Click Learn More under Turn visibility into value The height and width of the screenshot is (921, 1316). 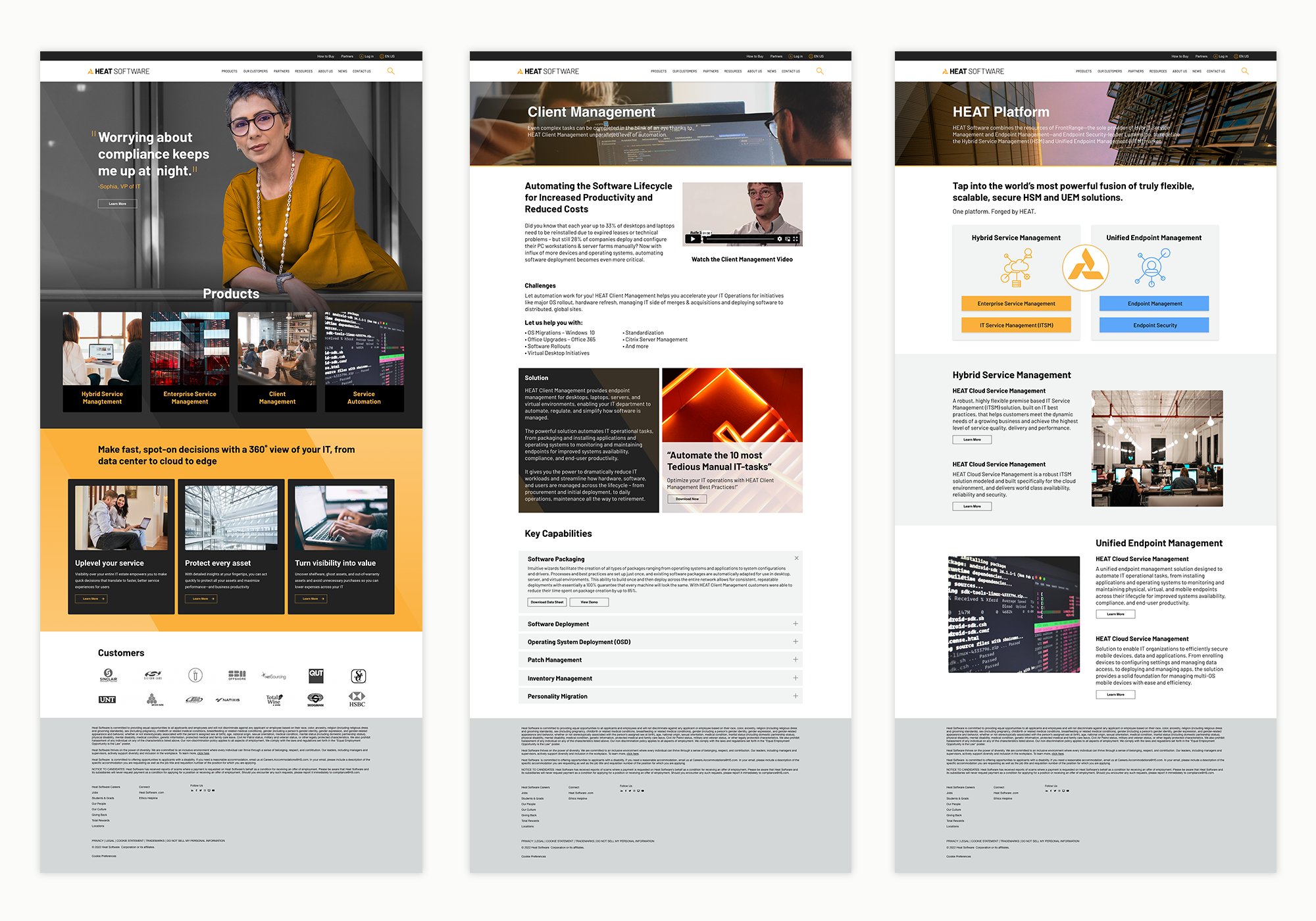pos(311,599)
